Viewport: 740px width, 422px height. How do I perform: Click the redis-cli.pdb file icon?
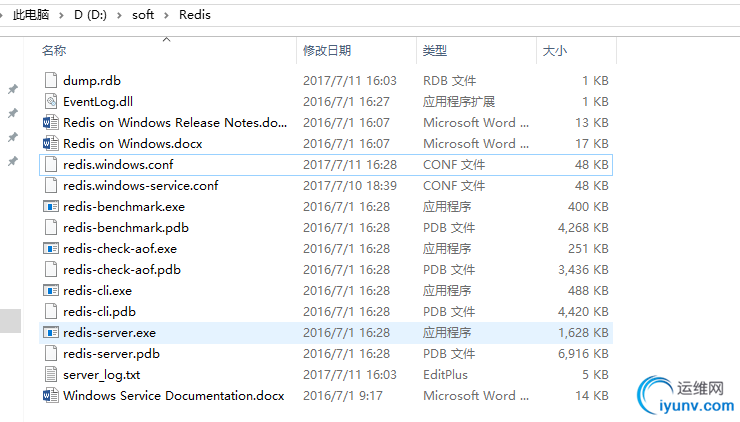(x=51, y=312)
